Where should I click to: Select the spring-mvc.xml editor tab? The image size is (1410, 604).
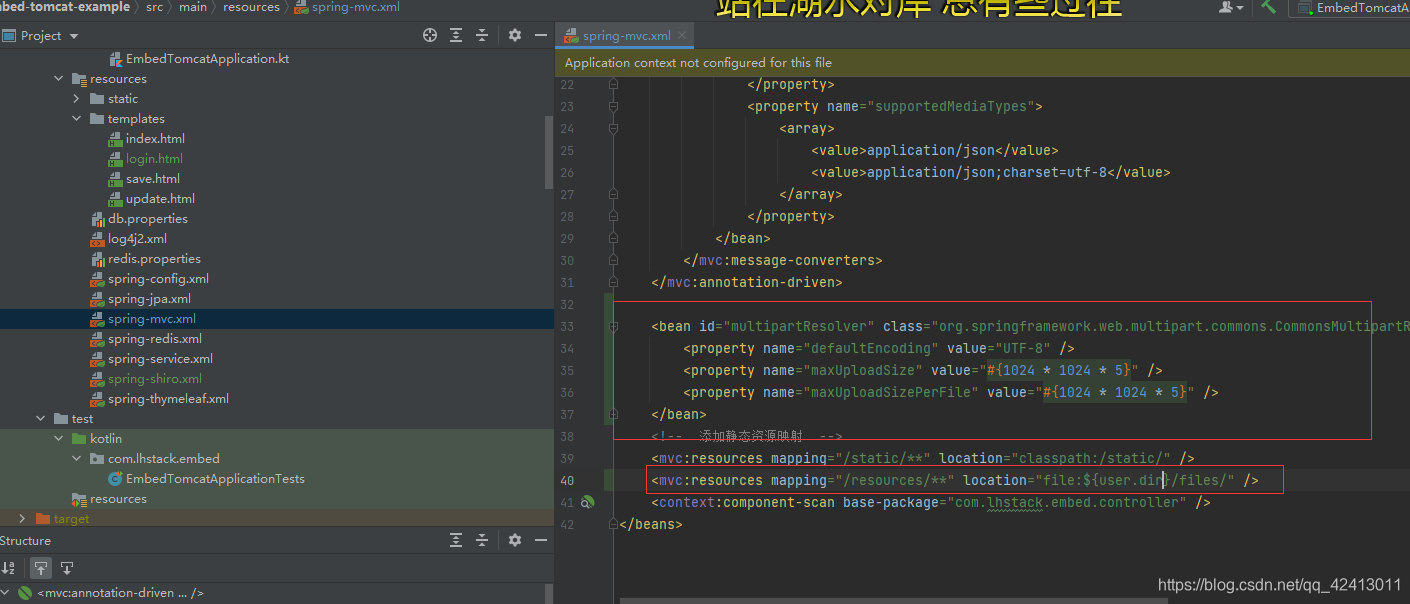point(627,35)
